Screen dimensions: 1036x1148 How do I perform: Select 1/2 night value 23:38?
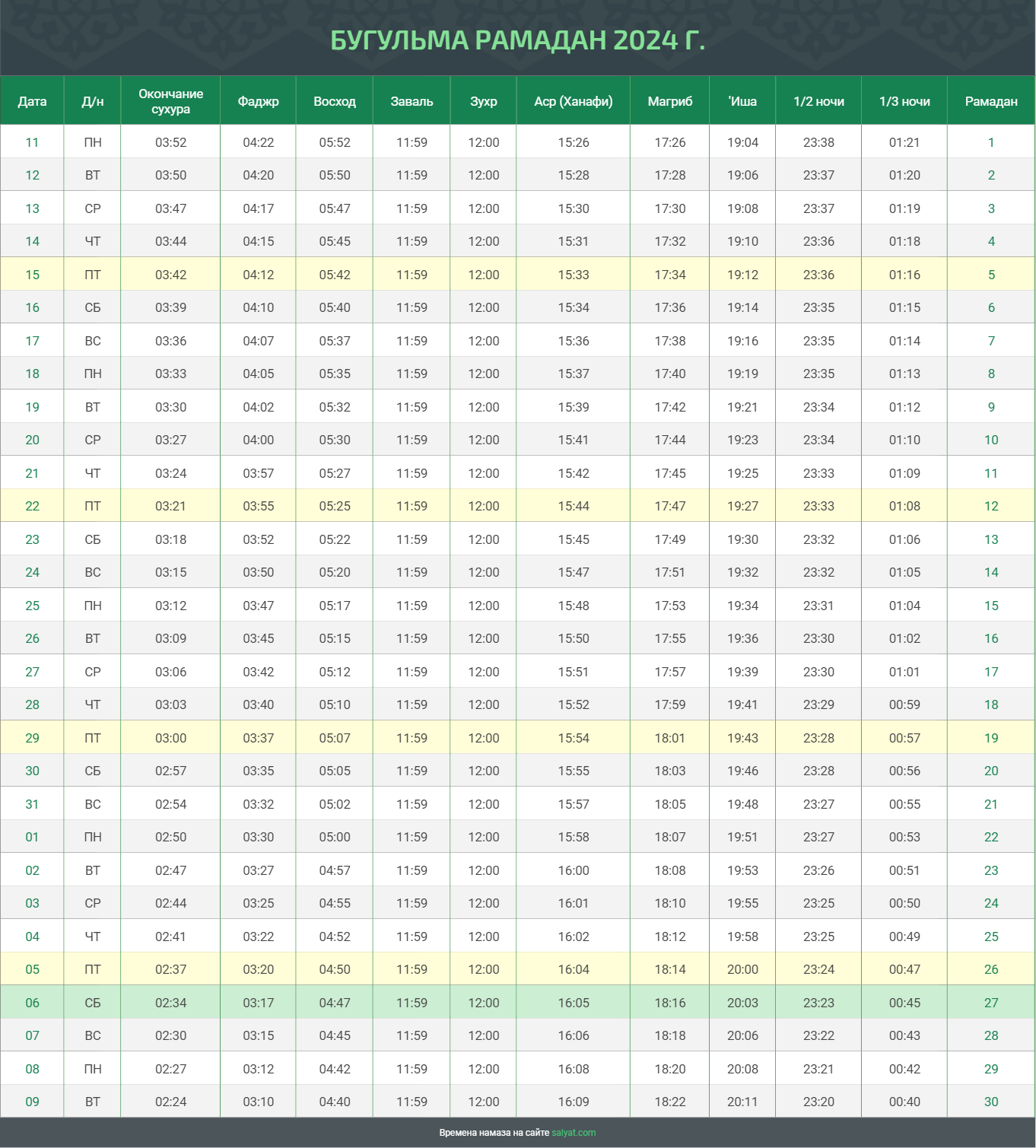818,142
